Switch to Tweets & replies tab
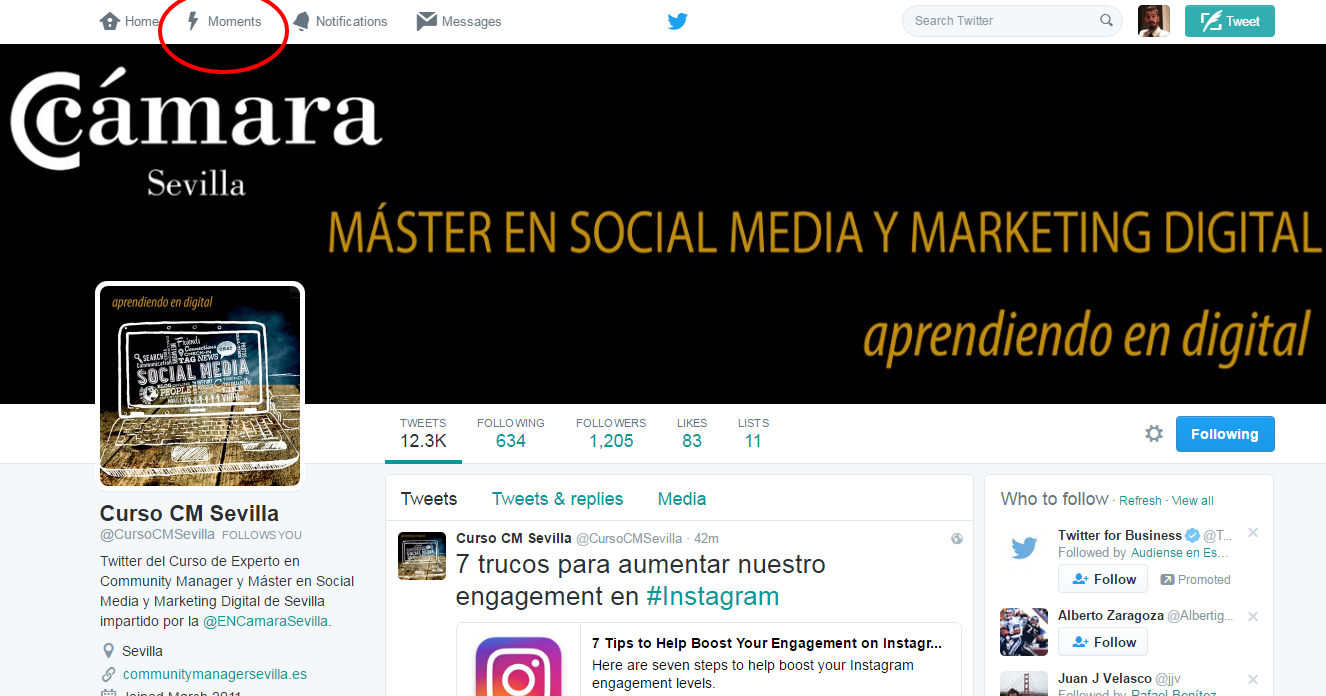Image resolution: width=1326 pixels, height=696 pixels. (x=557, y=499)
